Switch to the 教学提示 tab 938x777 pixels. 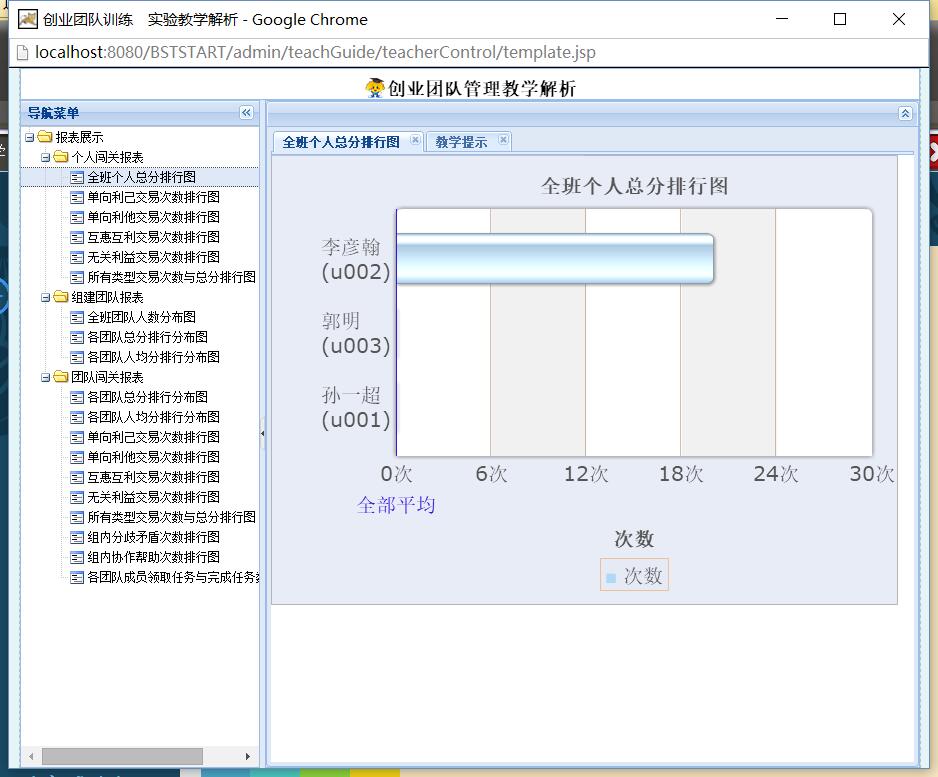click(x=461, y=142)
